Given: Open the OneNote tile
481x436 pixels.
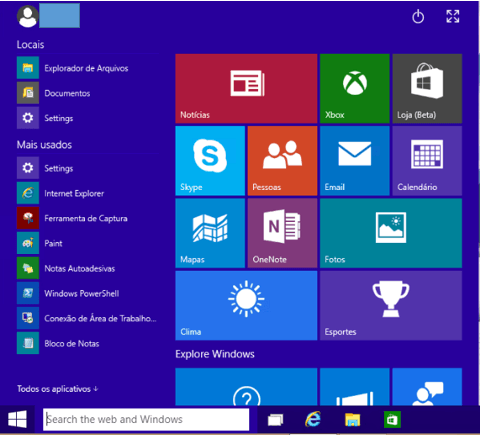Looking at the screenshot, I should pyautogui.click(x=282, y=233).
